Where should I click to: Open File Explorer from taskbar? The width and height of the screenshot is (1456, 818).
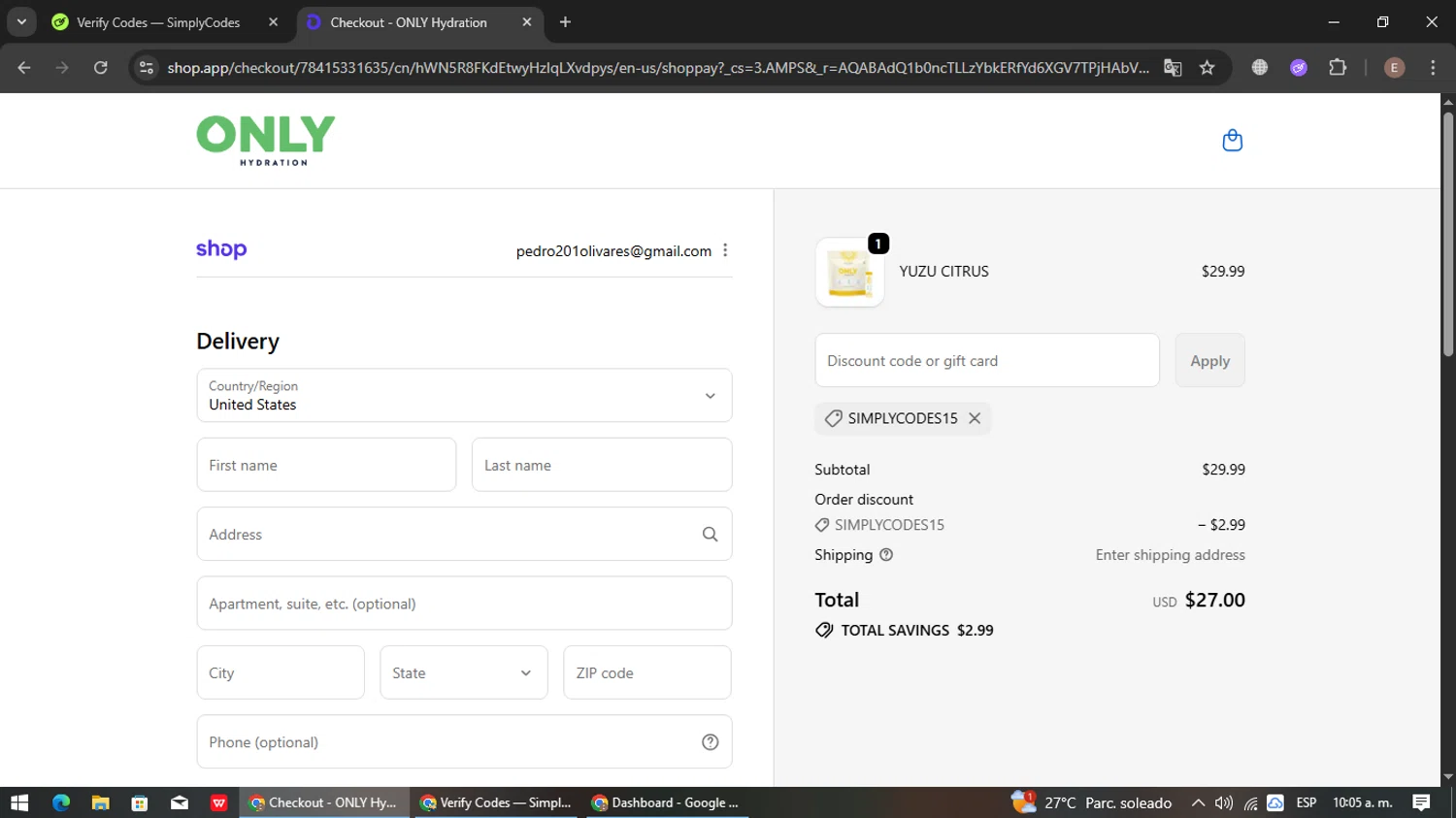point(100,802)
